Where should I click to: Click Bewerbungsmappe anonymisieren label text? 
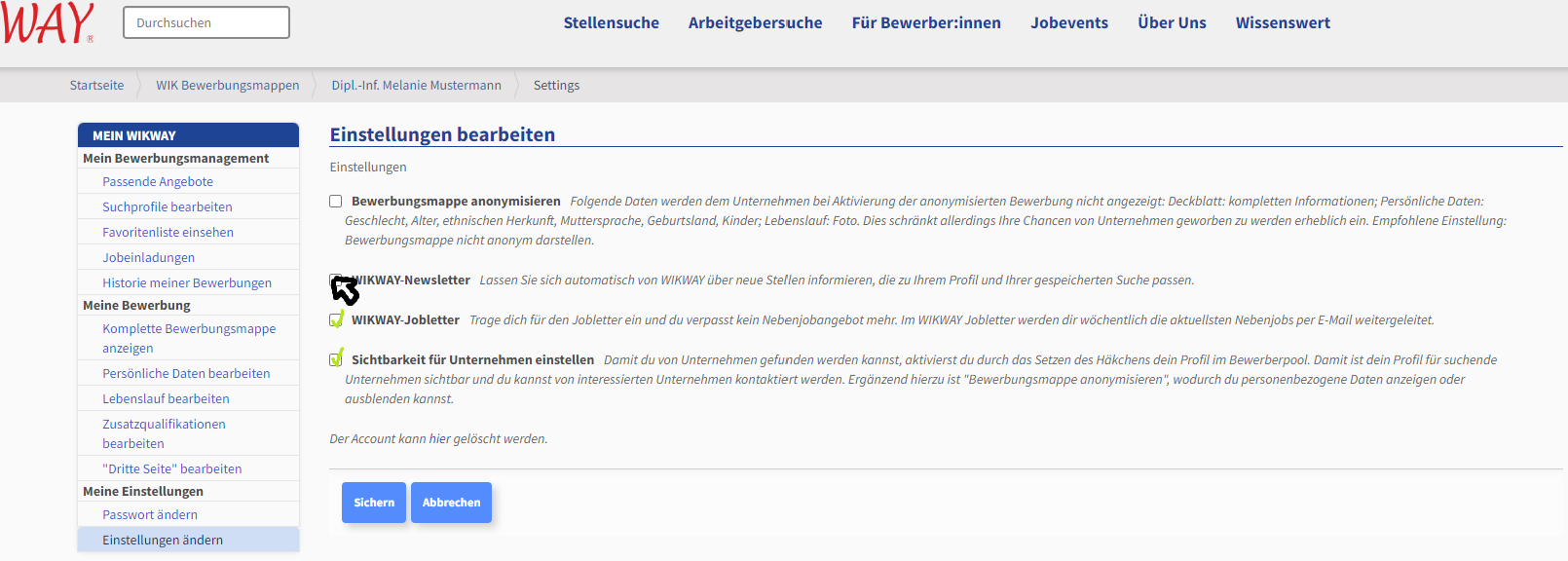click(456, 202)
